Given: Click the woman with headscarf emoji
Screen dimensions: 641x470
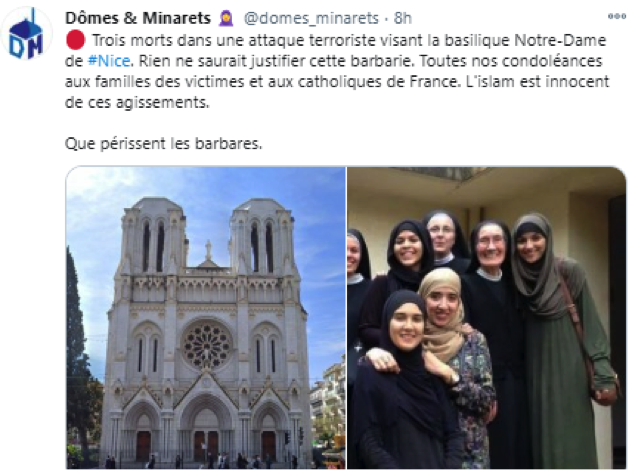Looking at the screenshot, I should [x=226, y=18].
